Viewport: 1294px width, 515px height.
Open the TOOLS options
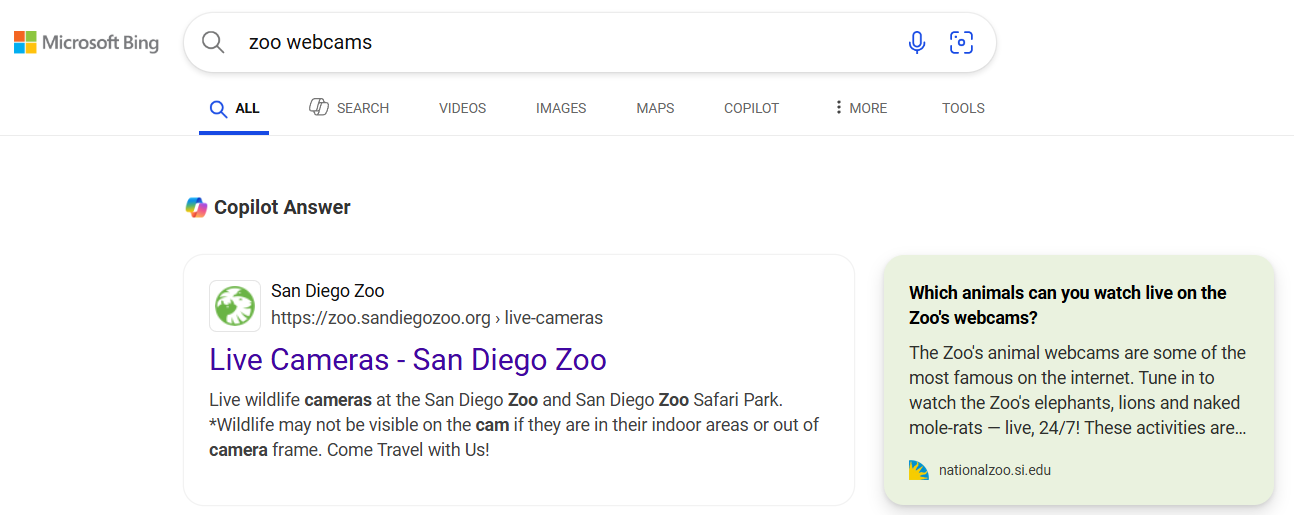(963, 108)
